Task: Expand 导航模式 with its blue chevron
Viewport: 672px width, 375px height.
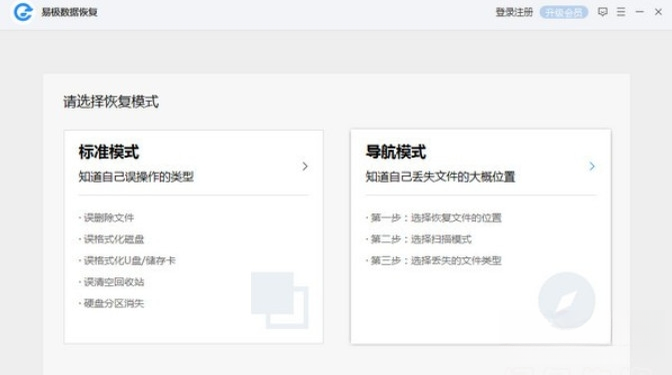Action: point(592,166)
